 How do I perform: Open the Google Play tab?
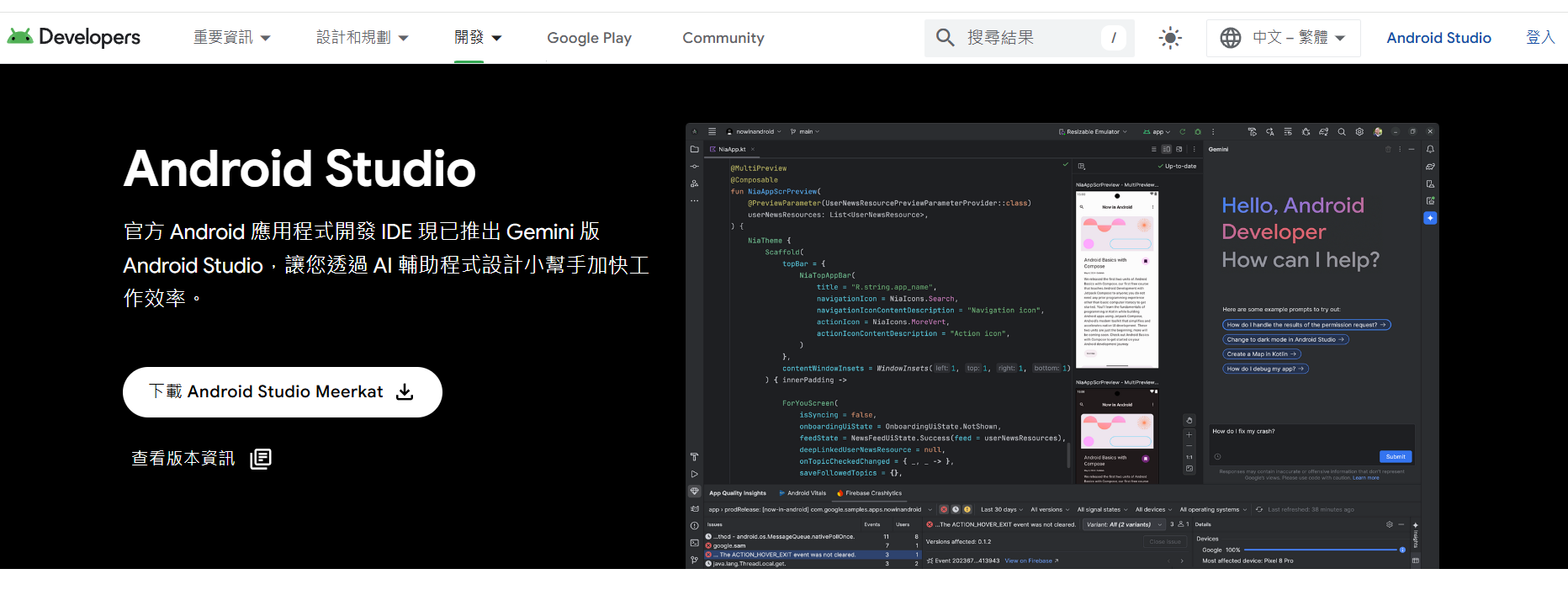pyautogui.click(x=589, y=38)
